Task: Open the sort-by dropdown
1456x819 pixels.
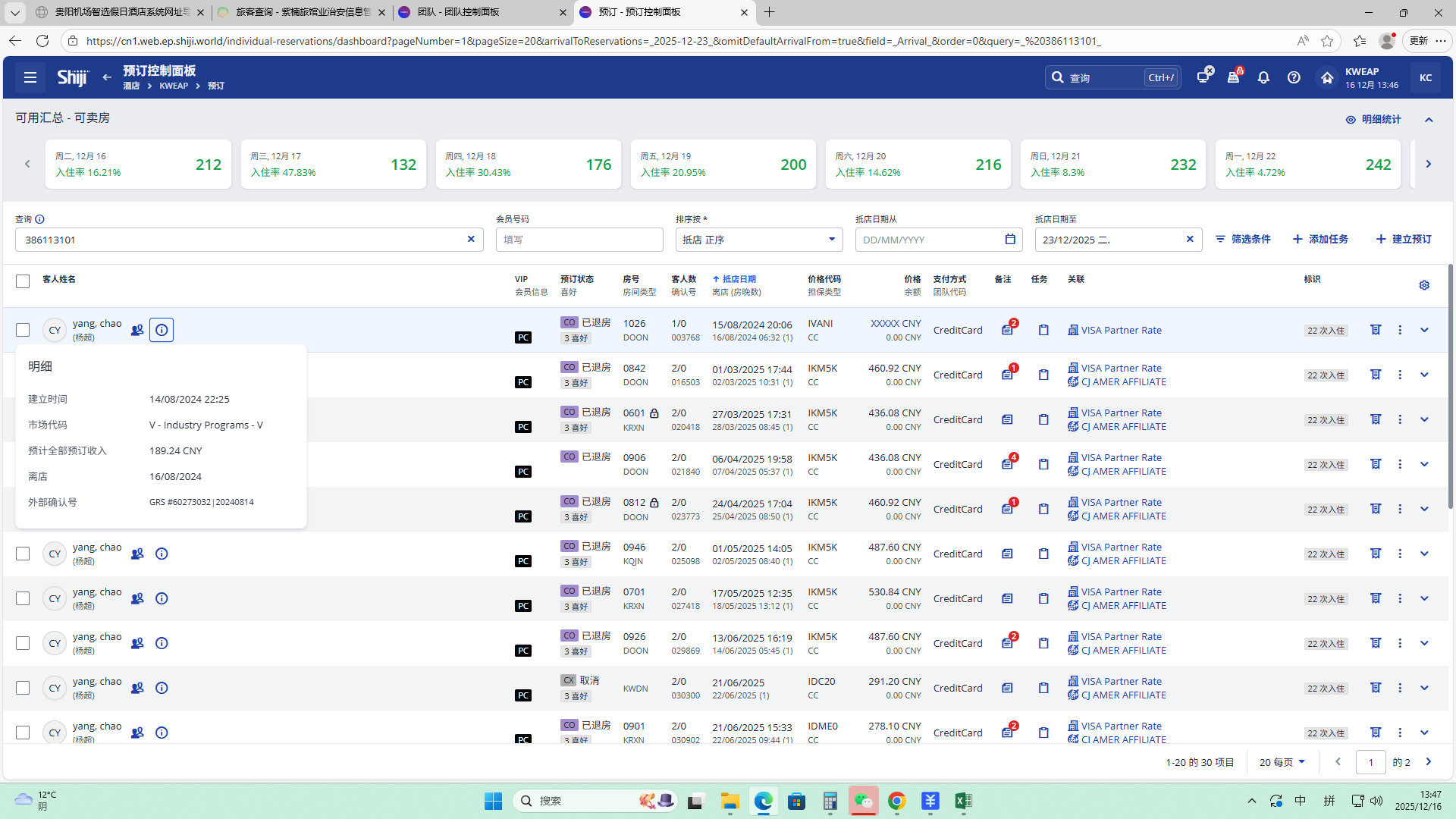Action: click(x=758, y=240)
